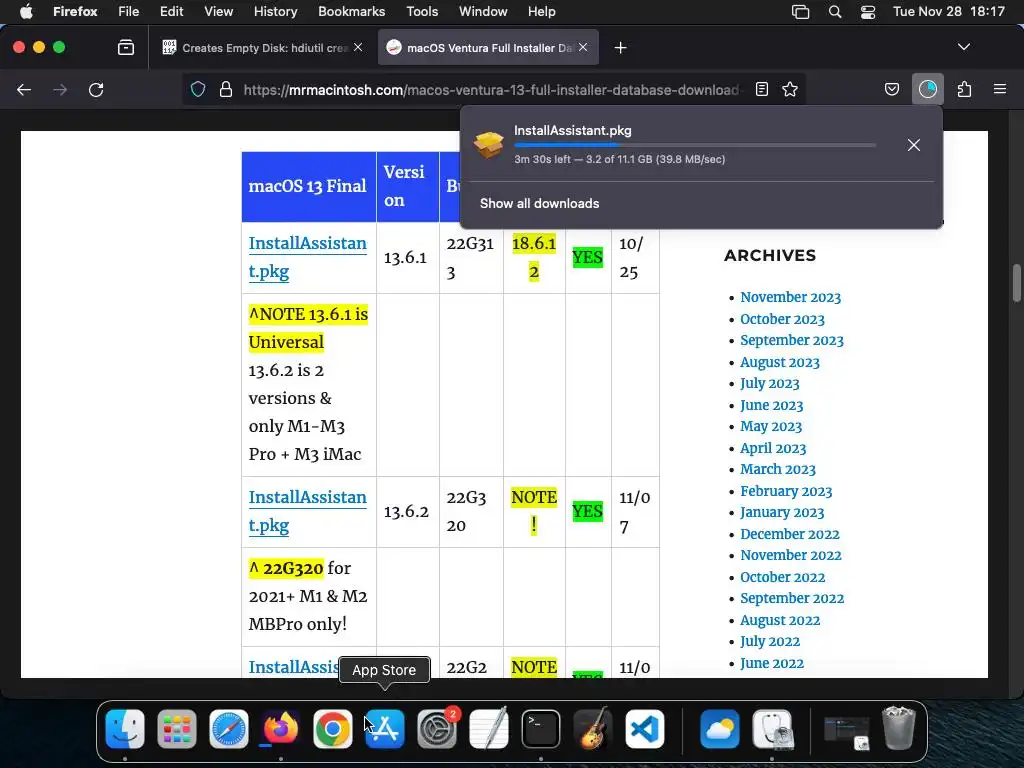
Task: Toggle reader view in the address bar
Action: (761, 89)
